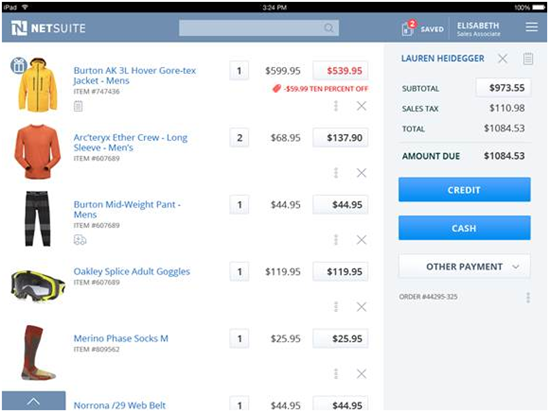Image resolution: width=550 pixels, height=413 pixels.
Task: Expand the Other Payment dropdown
Action: click(464, 267)
